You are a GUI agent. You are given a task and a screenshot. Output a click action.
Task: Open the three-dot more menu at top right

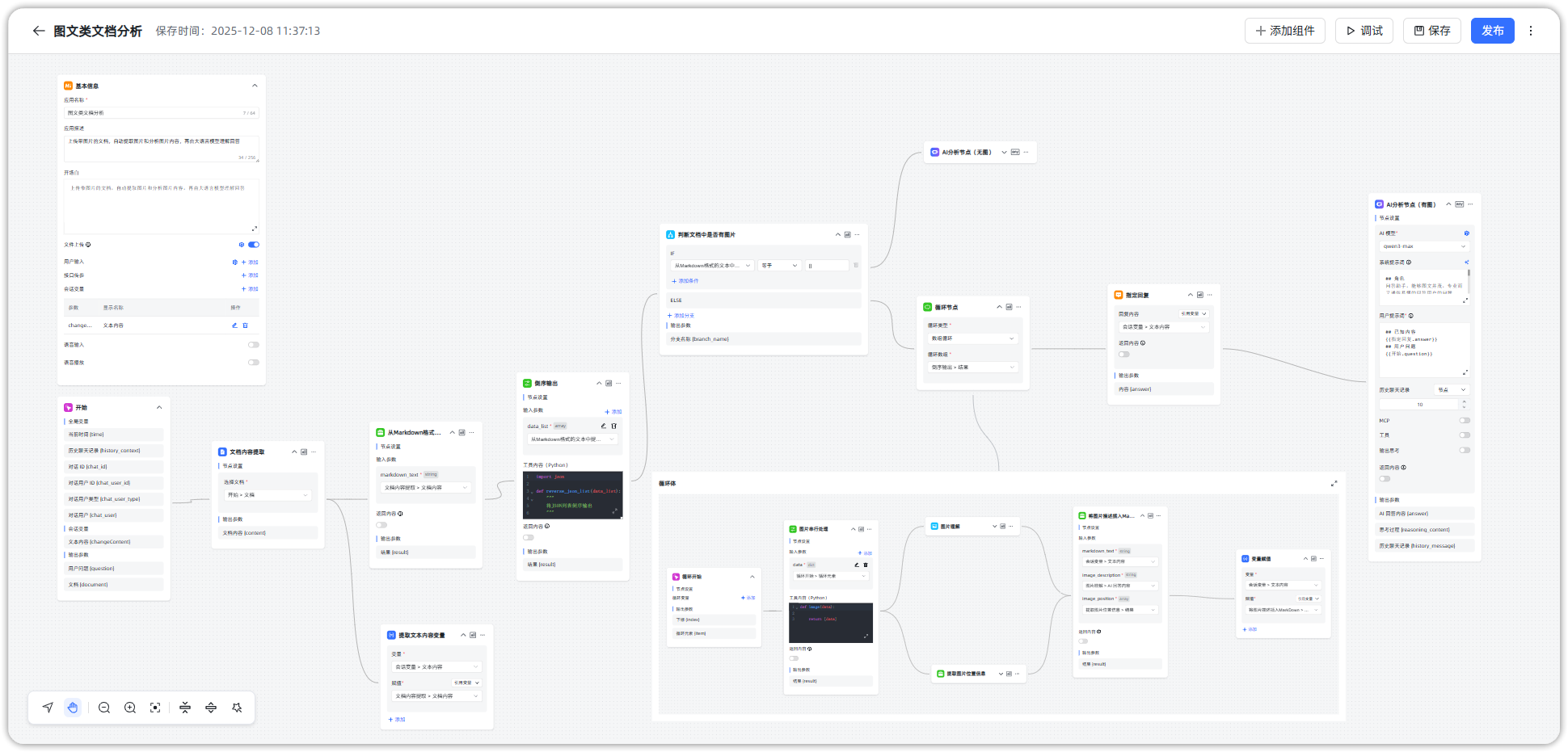[x=1531, y=31]
